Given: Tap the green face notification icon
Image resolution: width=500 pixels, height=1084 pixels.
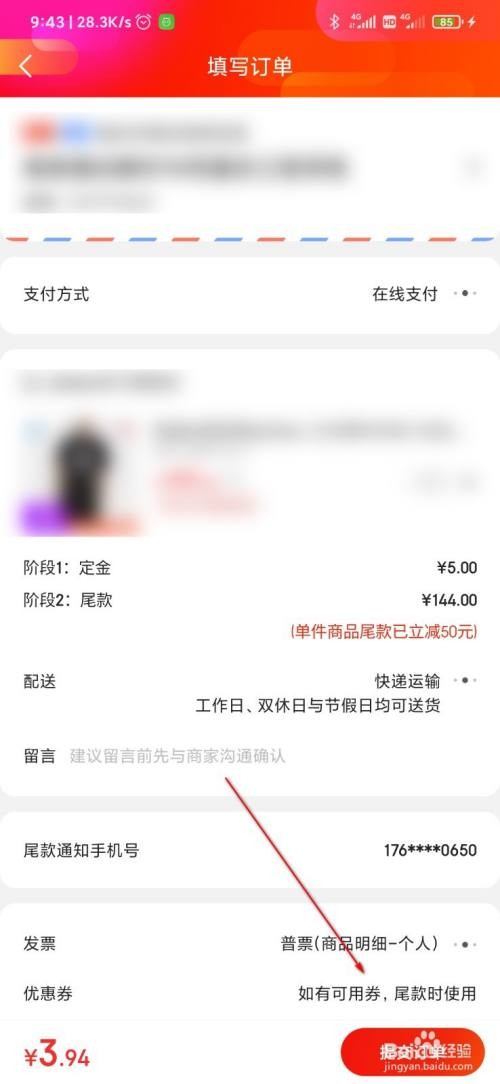Looking at the screenshot, I should point(166,22).
